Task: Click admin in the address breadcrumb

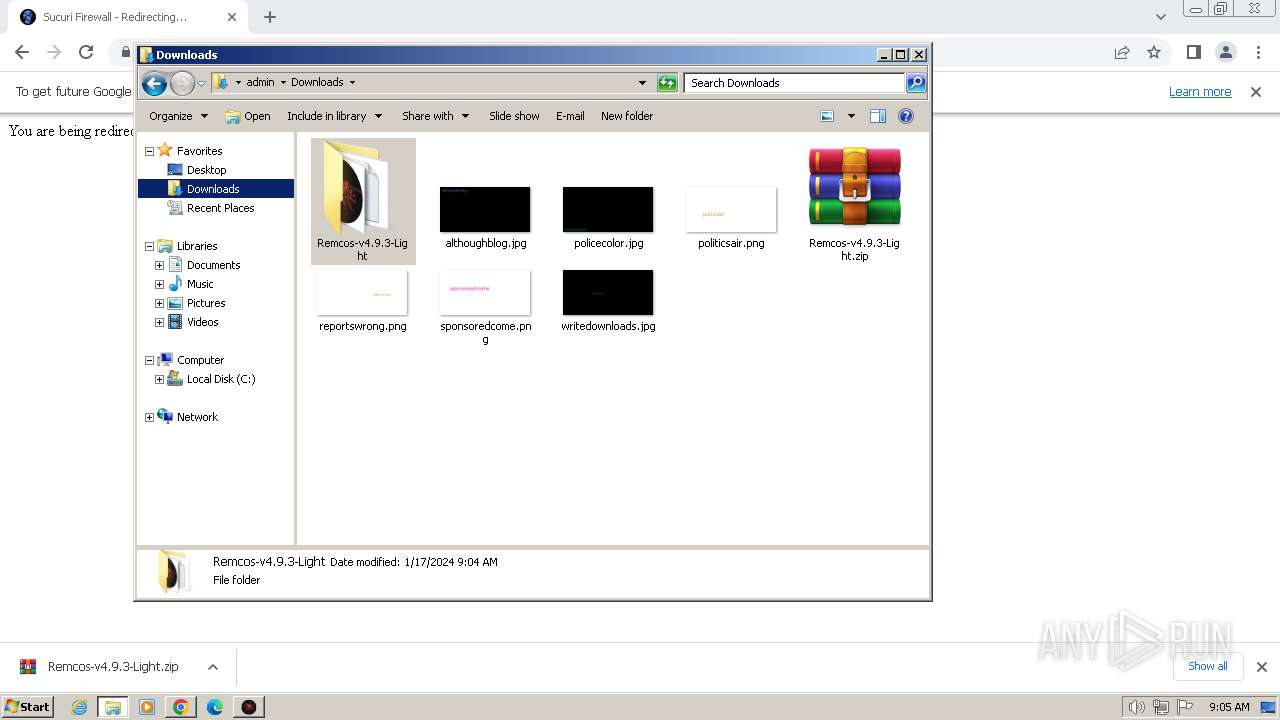Action: coord(260,83)
